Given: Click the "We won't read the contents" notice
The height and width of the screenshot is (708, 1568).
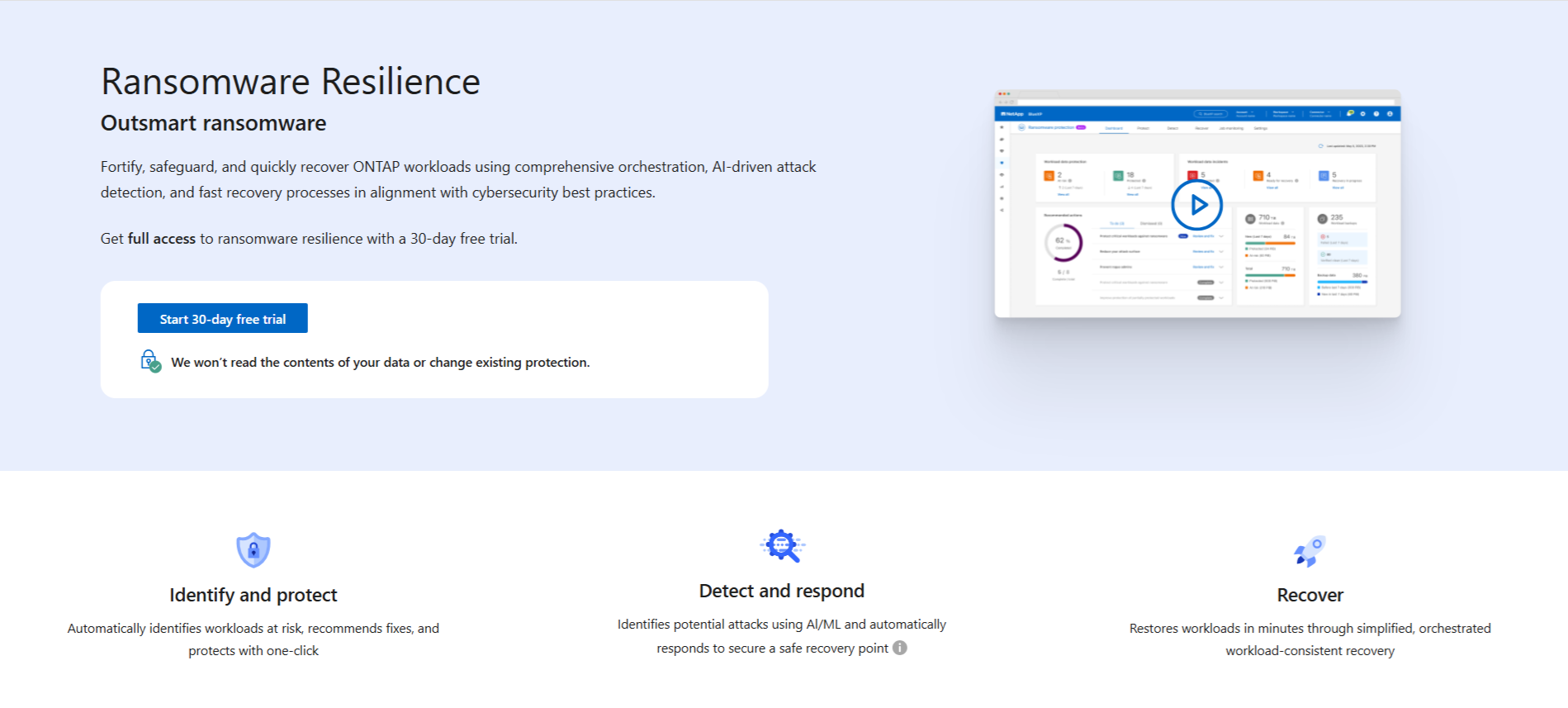Looking at the screenshot, I should 381,362.
